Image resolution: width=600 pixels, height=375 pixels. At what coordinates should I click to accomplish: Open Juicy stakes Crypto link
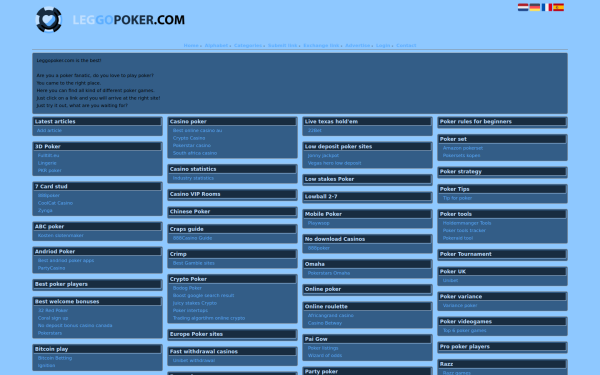(195, 303)
